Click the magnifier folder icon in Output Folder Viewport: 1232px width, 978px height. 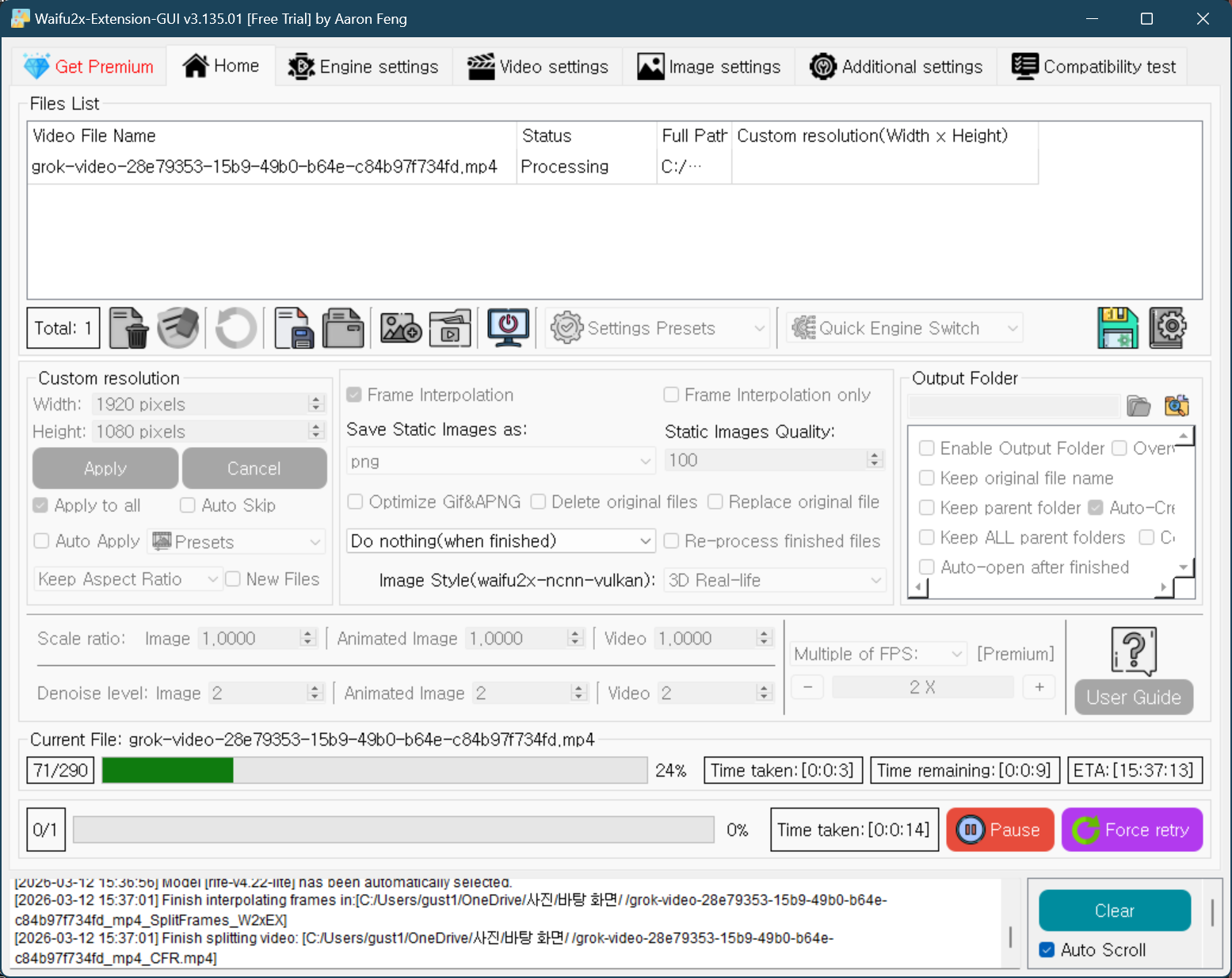click(x=1177, y=406)
